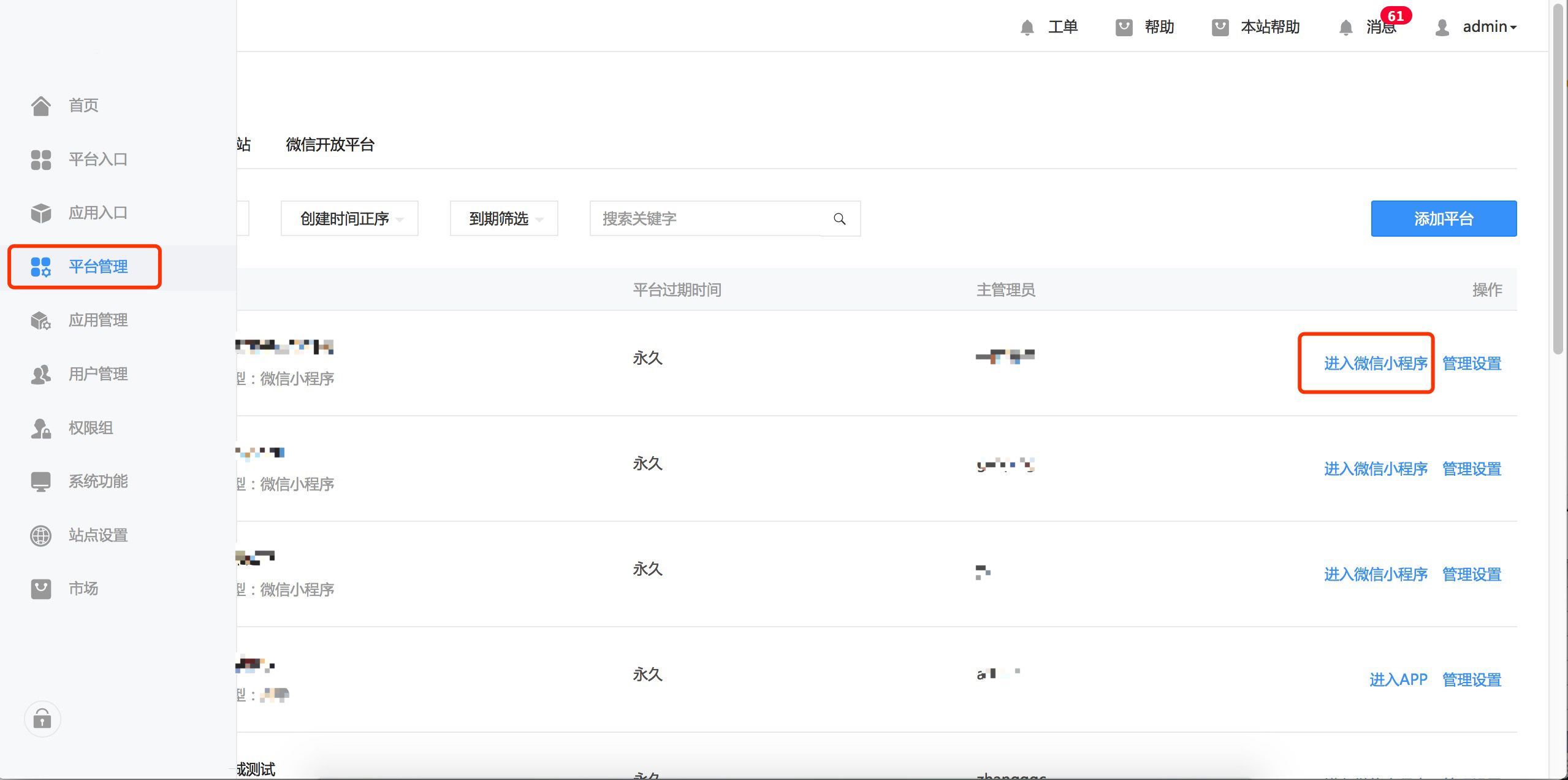The image size is (1568, 780).
Task: Click the 主管理员 column header
Action: 1005,289
